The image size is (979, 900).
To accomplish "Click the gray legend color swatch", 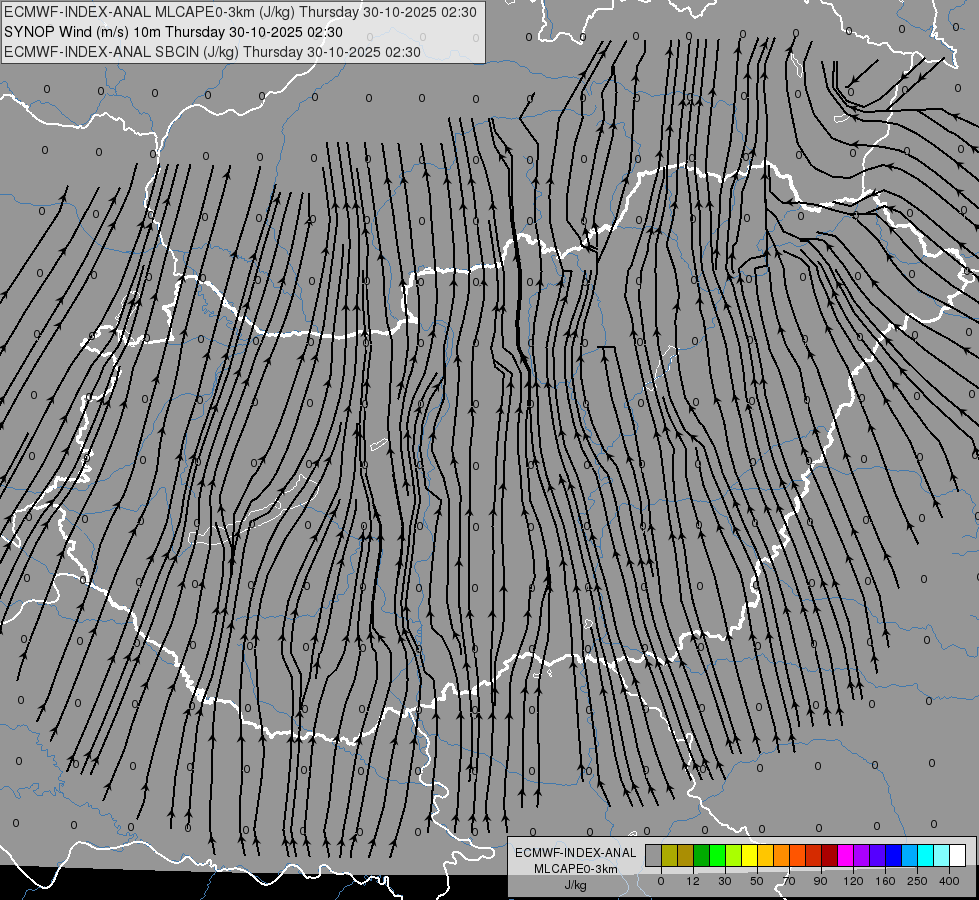I will 654,855.
